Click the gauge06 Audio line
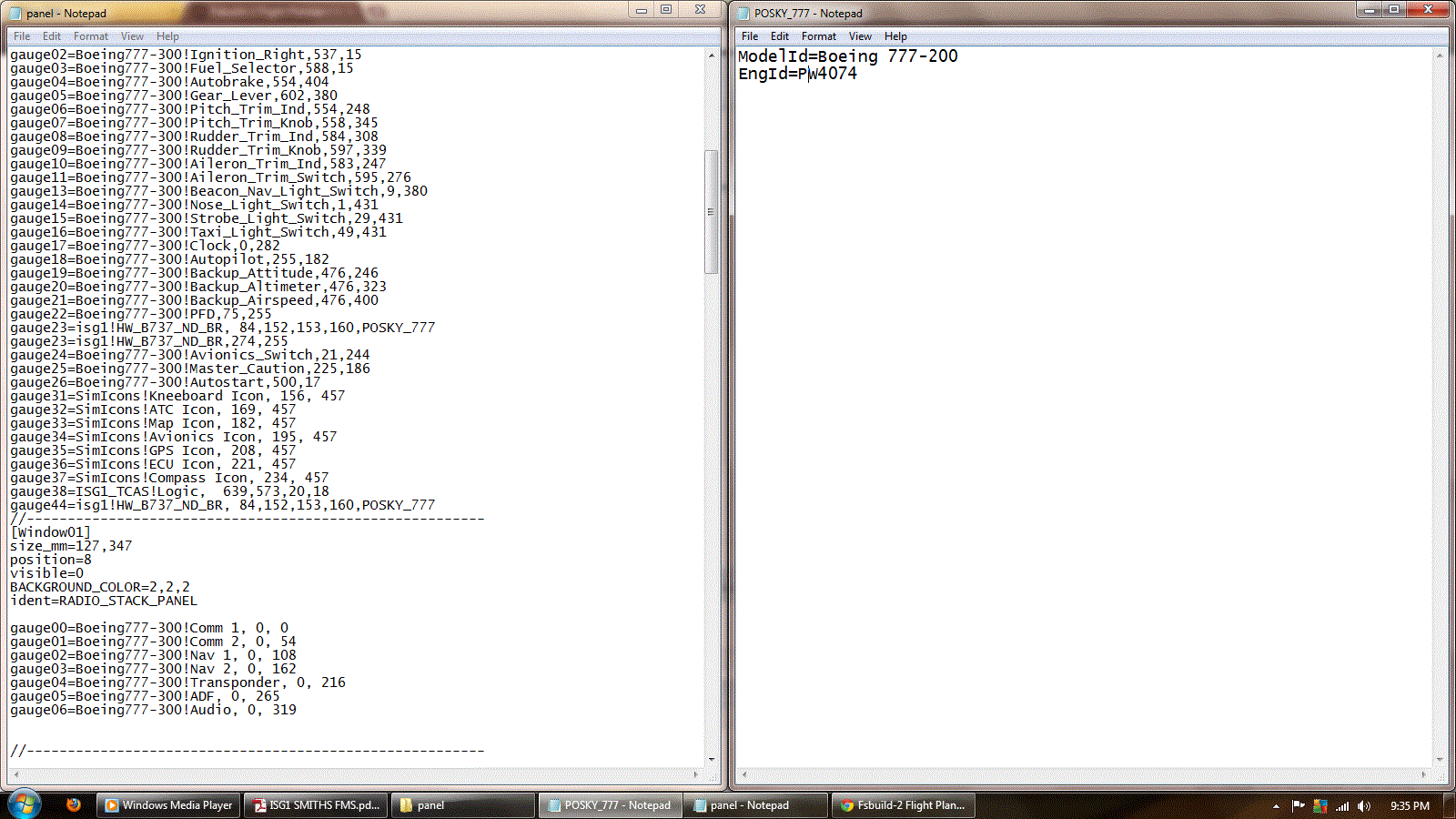The height and width of the screenshot is (819, 1456). [x=153, y=710]
